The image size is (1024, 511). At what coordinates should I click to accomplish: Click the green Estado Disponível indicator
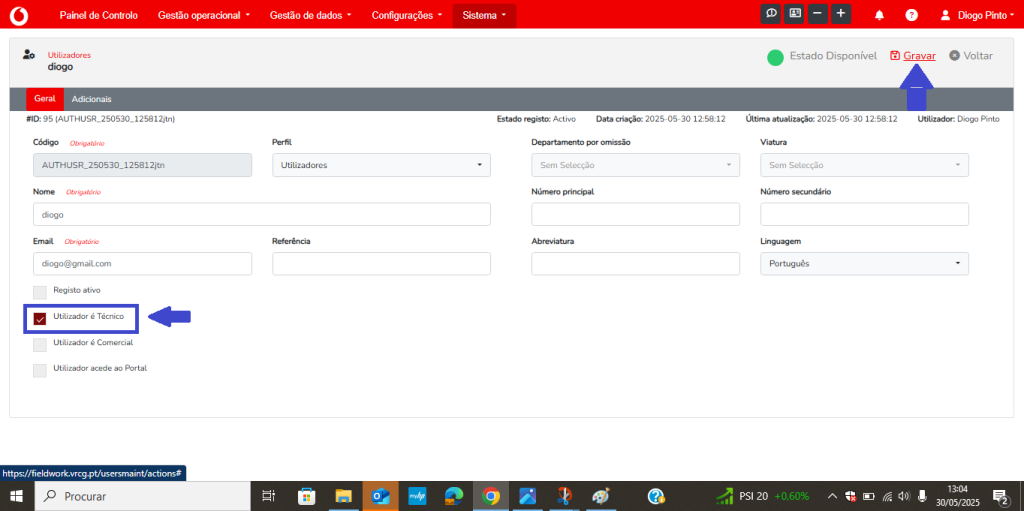pyautogui.click(x=775, y=58)
